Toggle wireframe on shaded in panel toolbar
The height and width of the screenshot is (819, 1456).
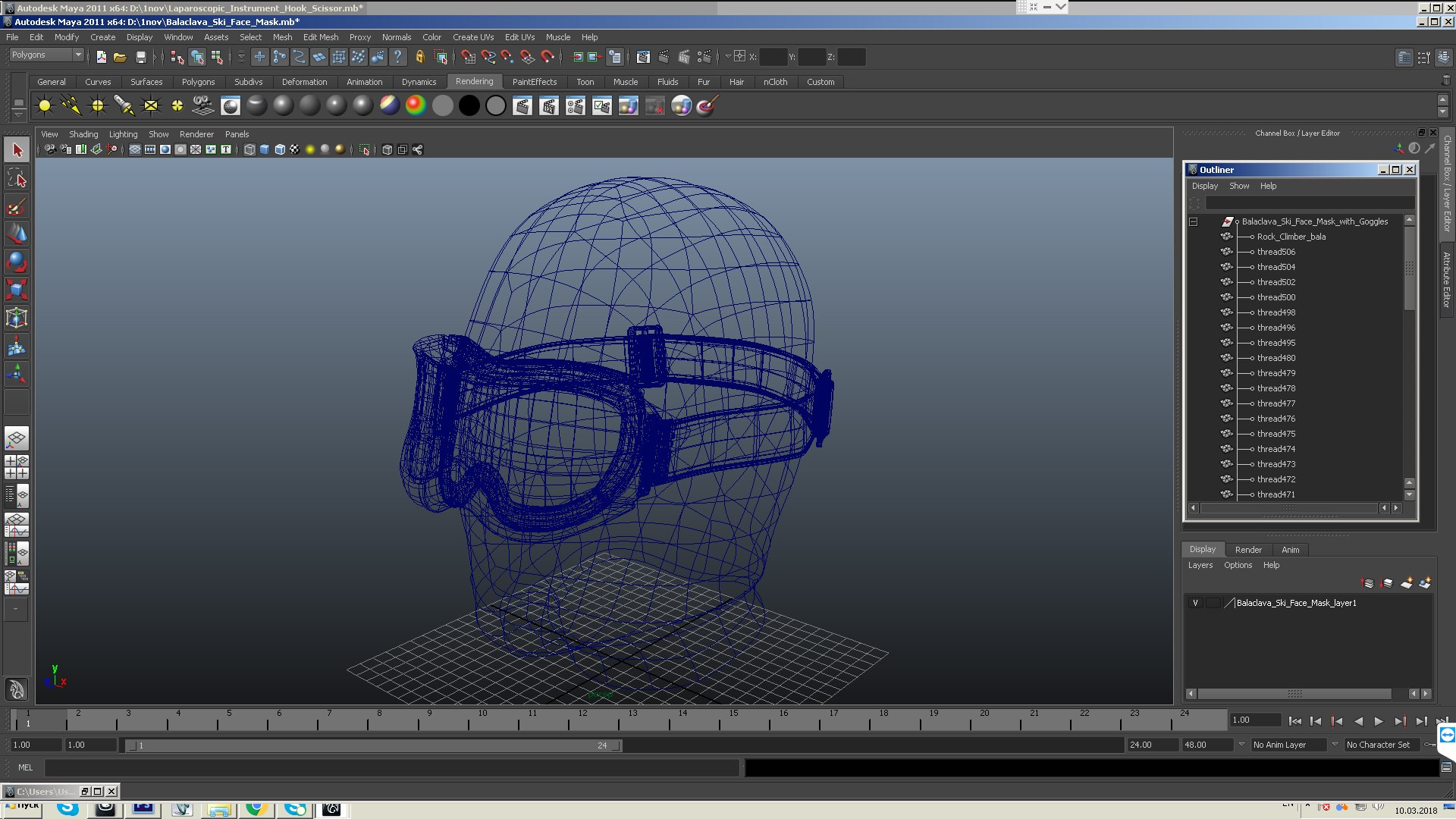coord(280,149)
